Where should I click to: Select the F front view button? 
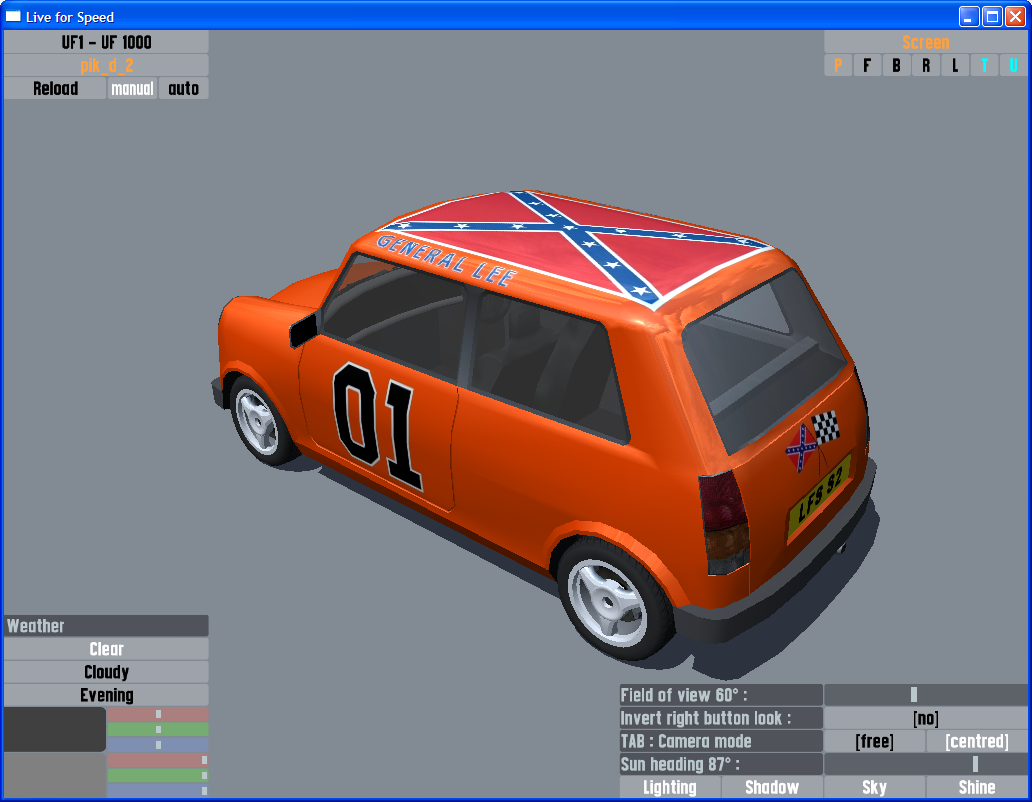click(x=867, y=65)
